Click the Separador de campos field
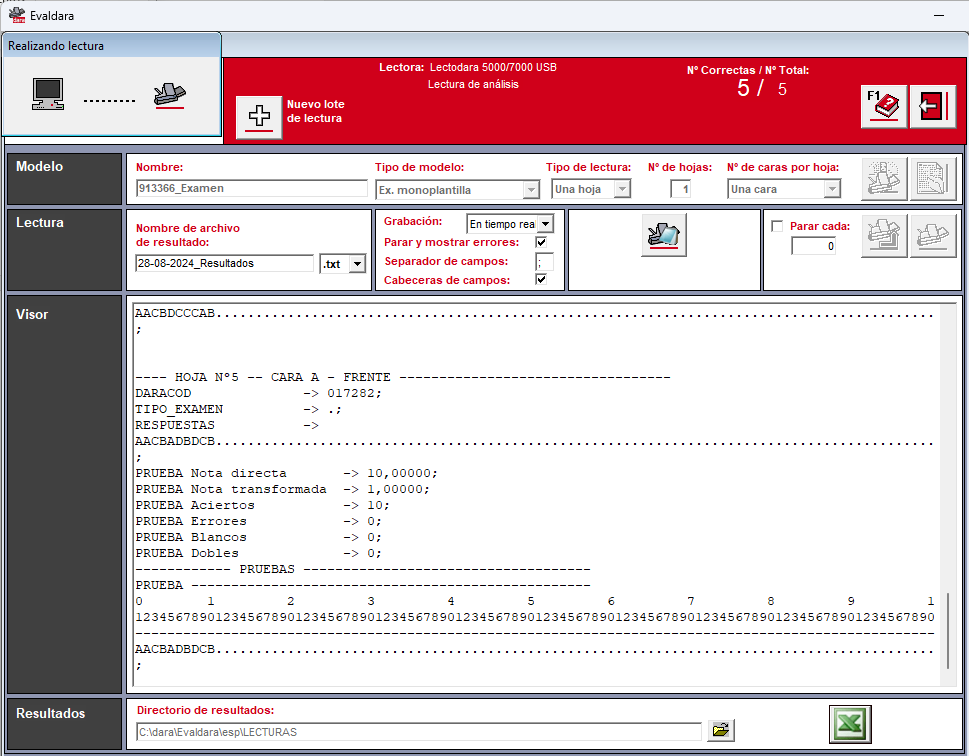Viewport: 969px width, 756px height. point(544,261)
